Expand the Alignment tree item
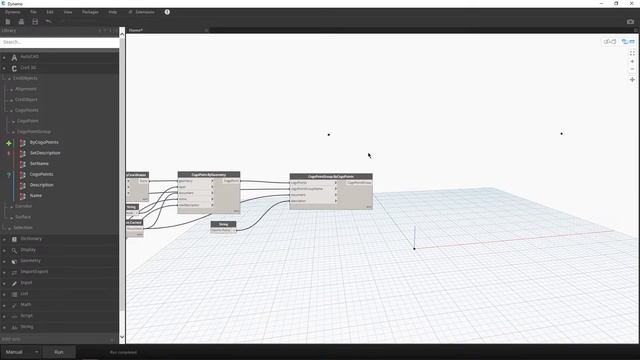Image resolution: width=640 pixels, height=360 pixels. [x=11, y=89]
